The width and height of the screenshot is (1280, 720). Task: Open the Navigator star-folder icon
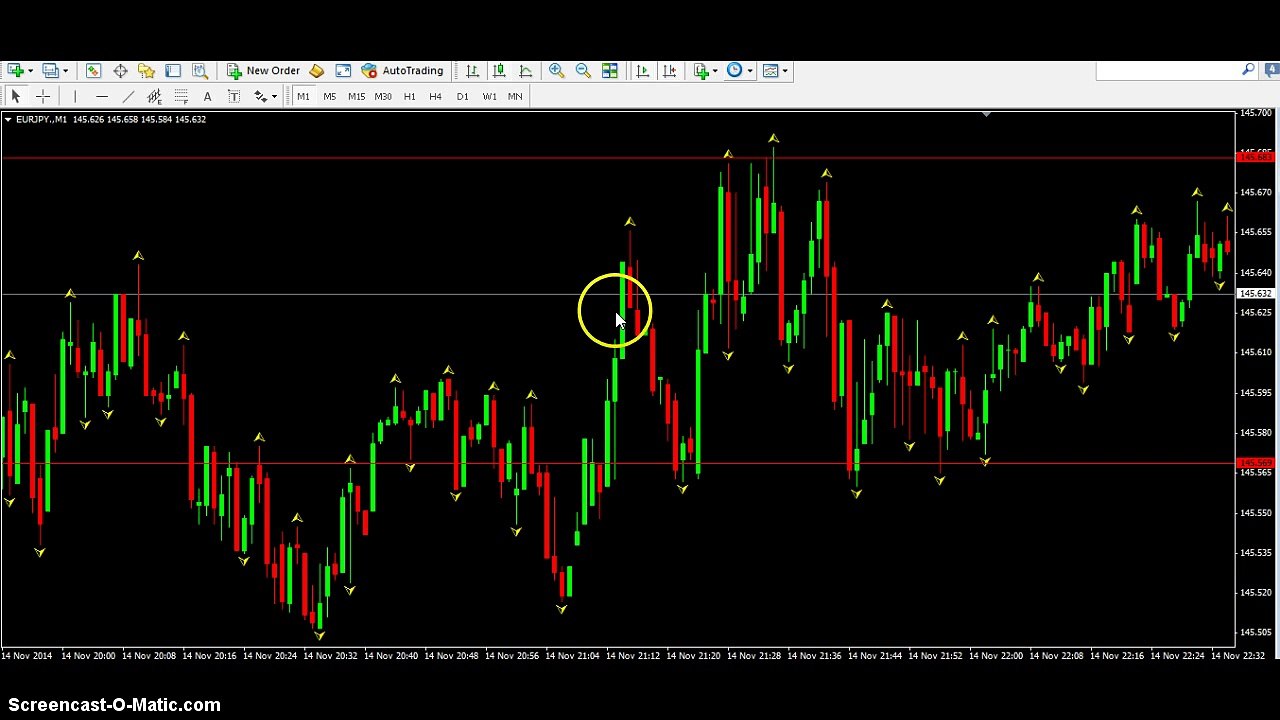coord(146,70)
